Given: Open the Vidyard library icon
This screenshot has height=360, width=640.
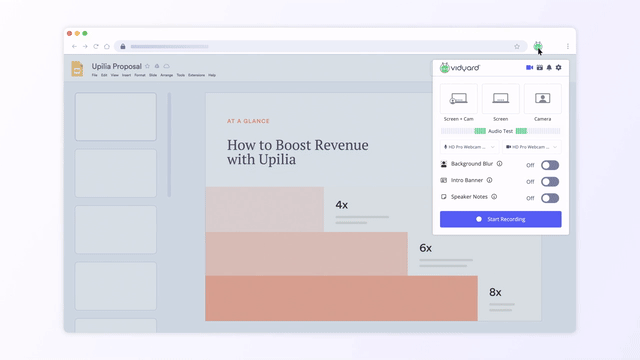Looking at the screenshot, I should (540, 67).
